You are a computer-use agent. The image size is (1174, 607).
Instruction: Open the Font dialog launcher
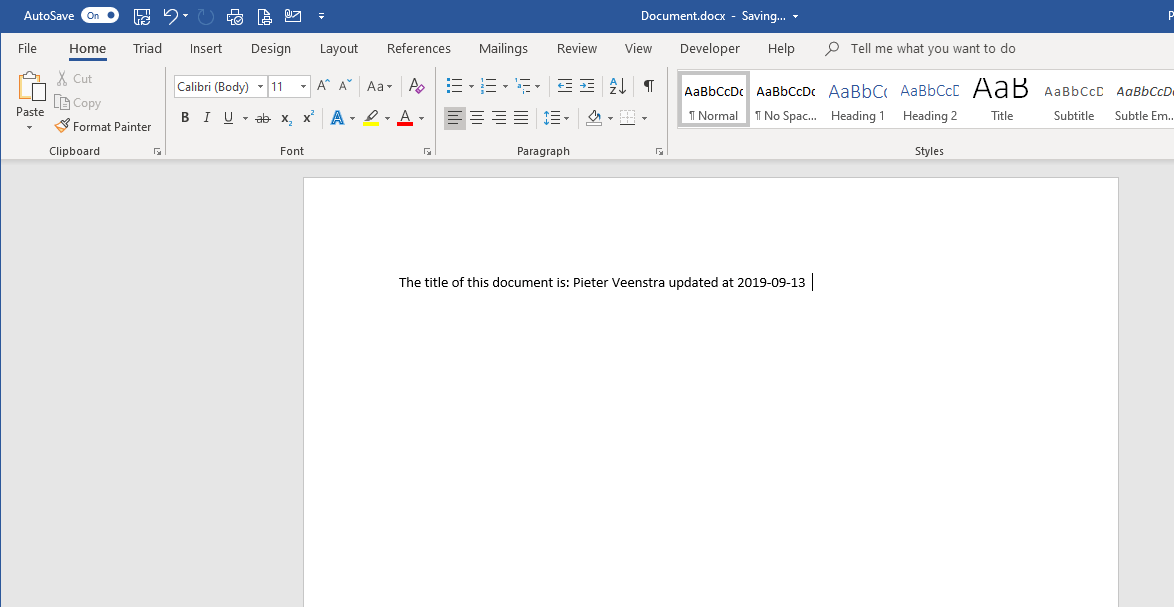point(428,151)
